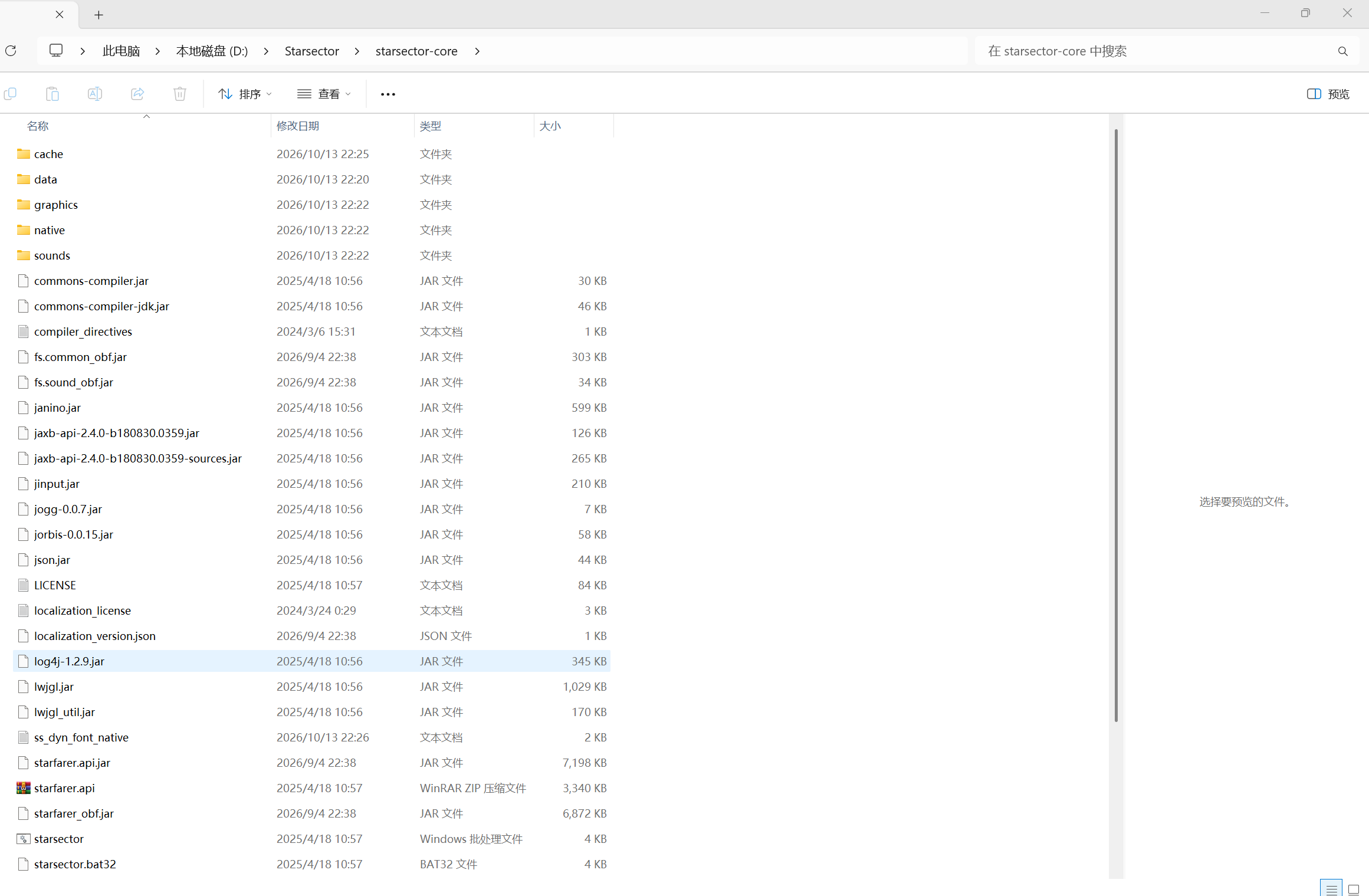Select the starfarer_obf.jar file

point(311,813)
